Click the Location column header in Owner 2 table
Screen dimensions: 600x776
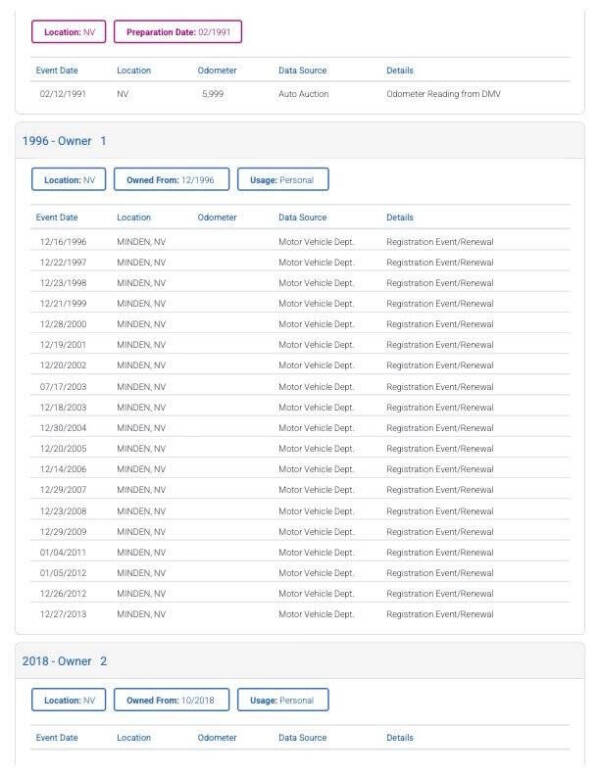(x=134, y=737)
